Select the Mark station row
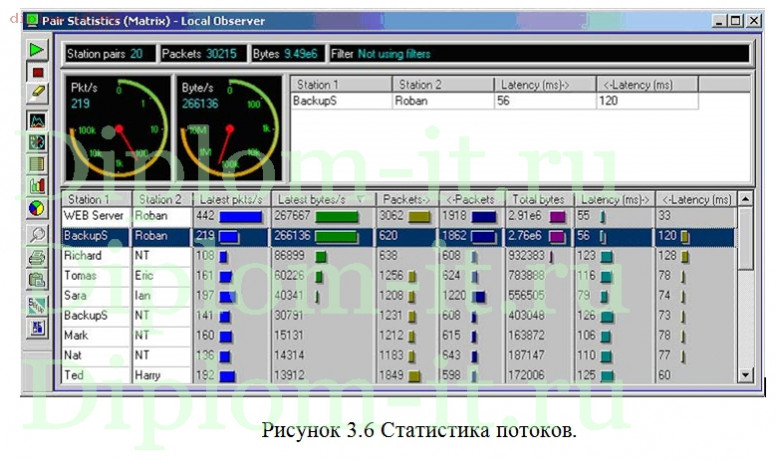The width and height of the screenshot is (776, 460). [399, 335]
